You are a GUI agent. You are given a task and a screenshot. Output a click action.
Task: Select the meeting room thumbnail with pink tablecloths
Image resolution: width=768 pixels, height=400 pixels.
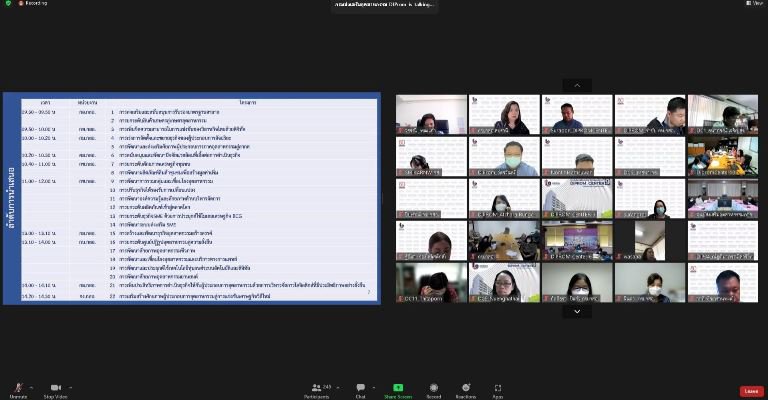coord(722,198)
